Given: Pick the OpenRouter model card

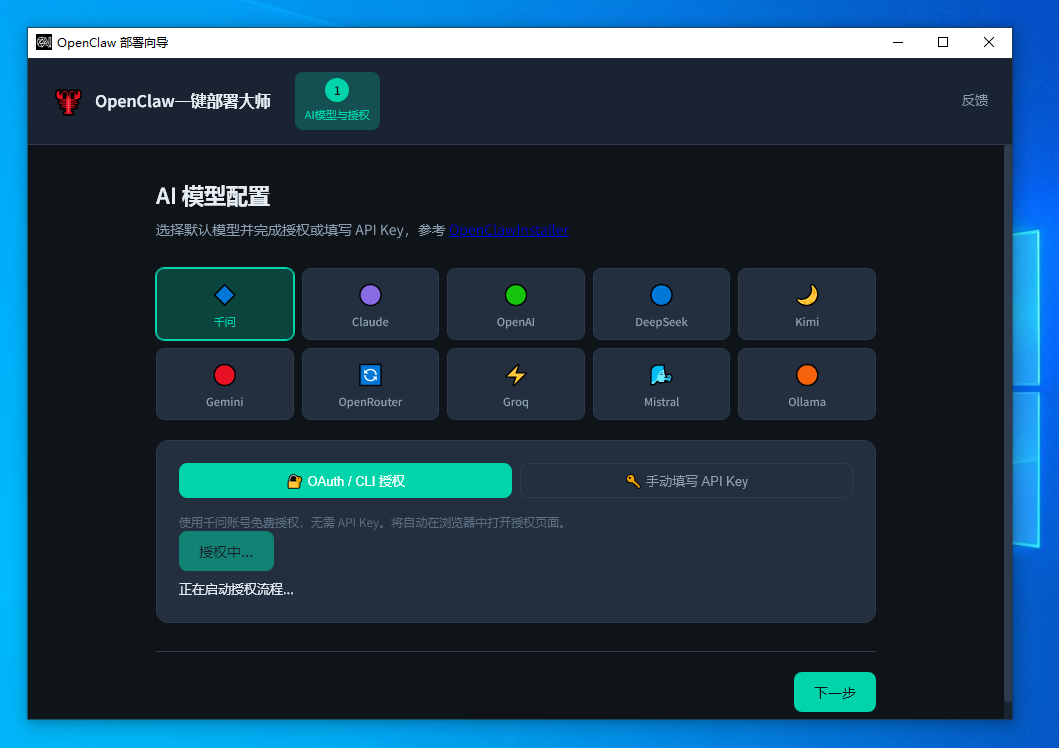Looking at the screenshot, I should tap(370, 384).
